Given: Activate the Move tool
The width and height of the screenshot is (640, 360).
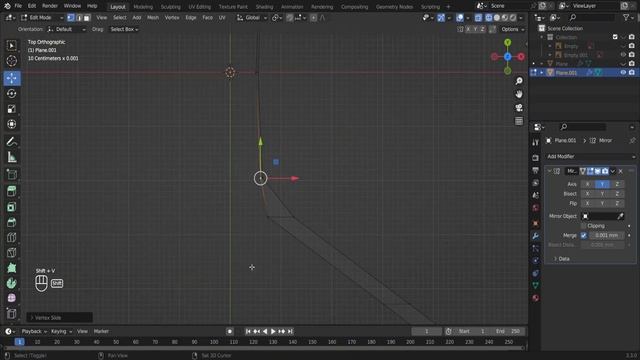Looking at the screenshot, I should [x=11, y=78].
